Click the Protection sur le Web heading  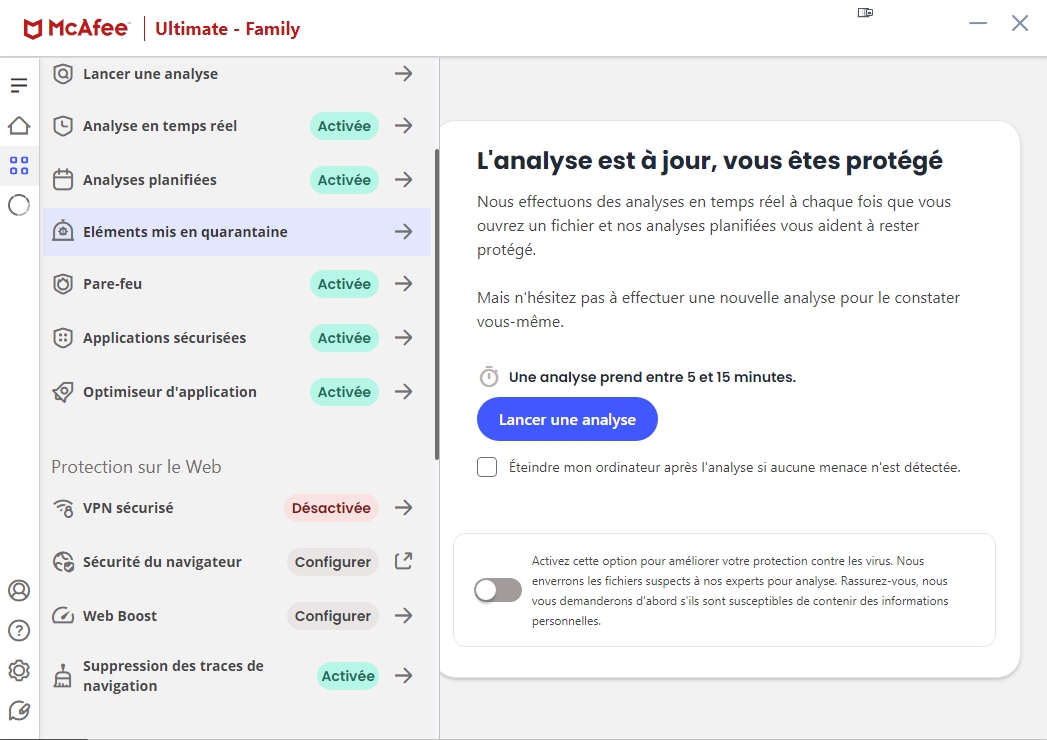tap(136, 467)
